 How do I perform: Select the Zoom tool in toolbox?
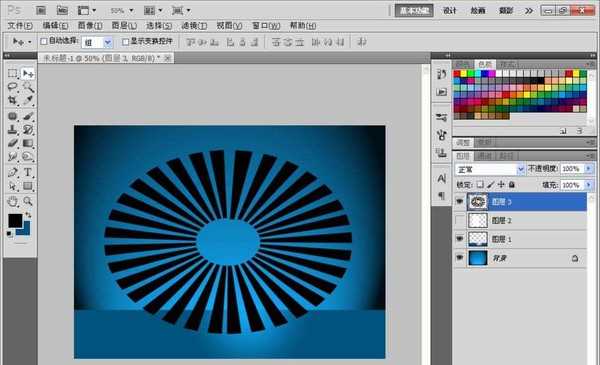coord(28,201)
